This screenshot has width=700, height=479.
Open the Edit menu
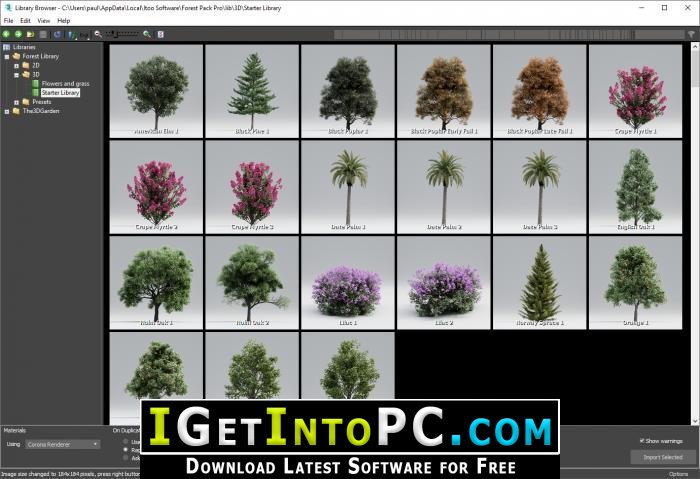coord(26,20)
